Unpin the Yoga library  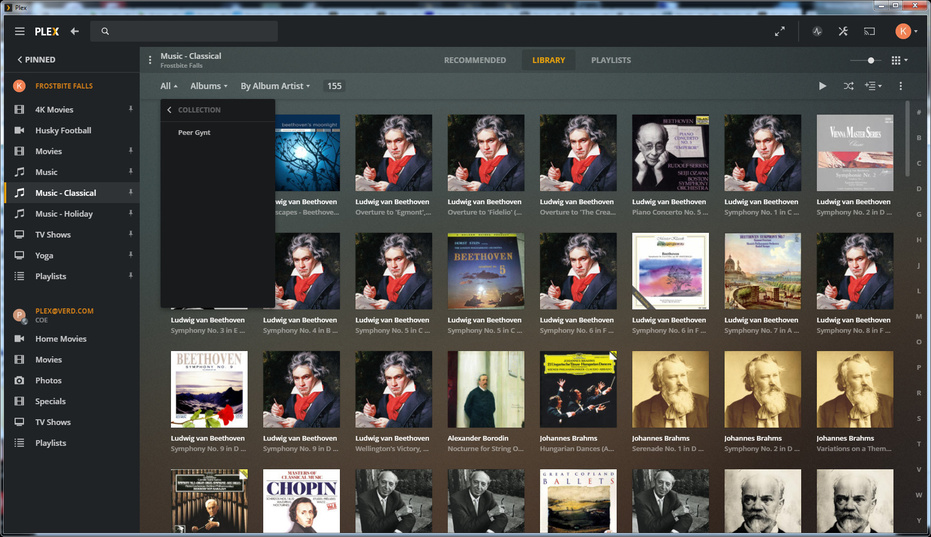point(131,255)
